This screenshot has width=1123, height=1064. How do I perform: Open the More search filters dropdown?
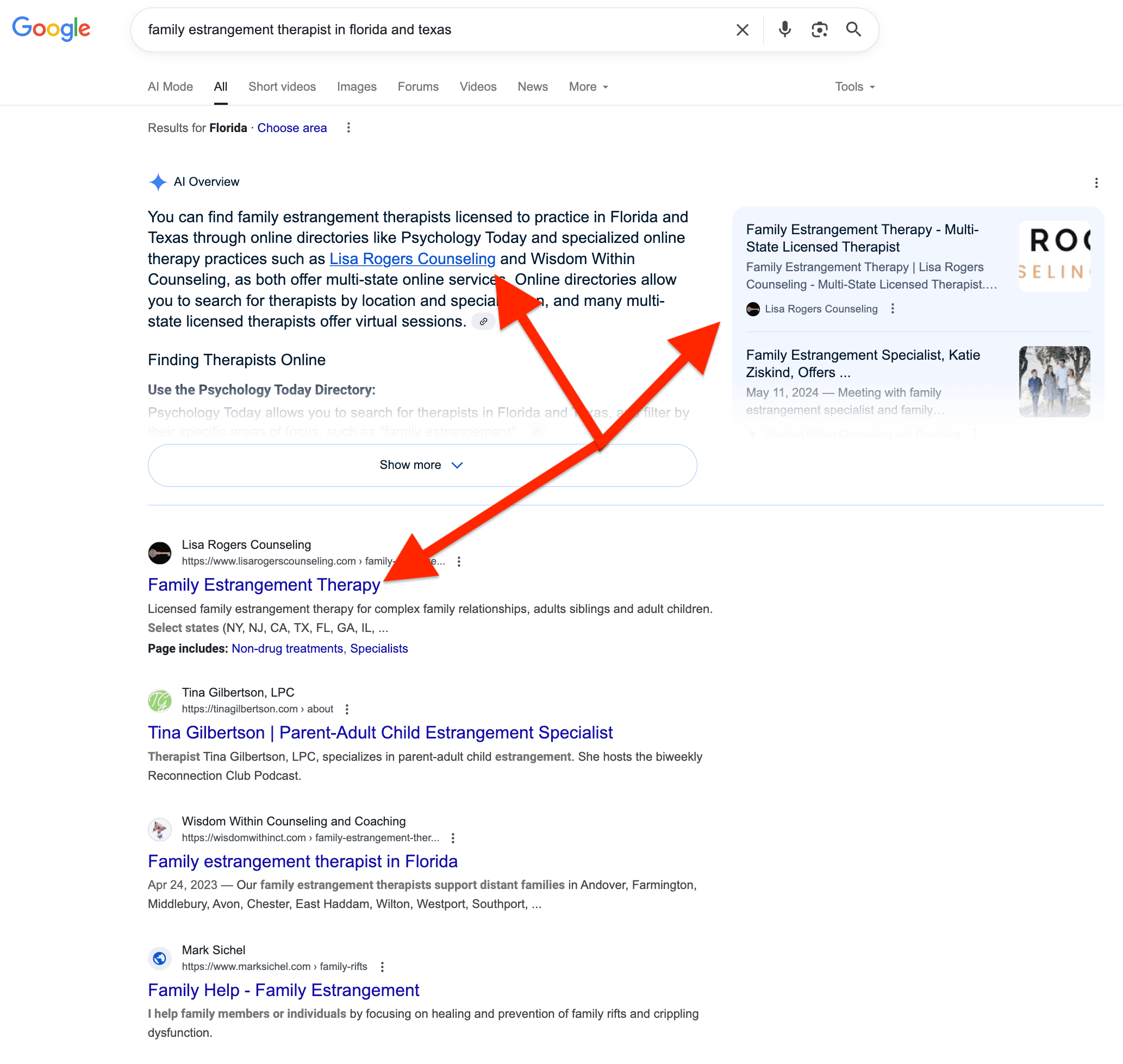tap(588, 87)
